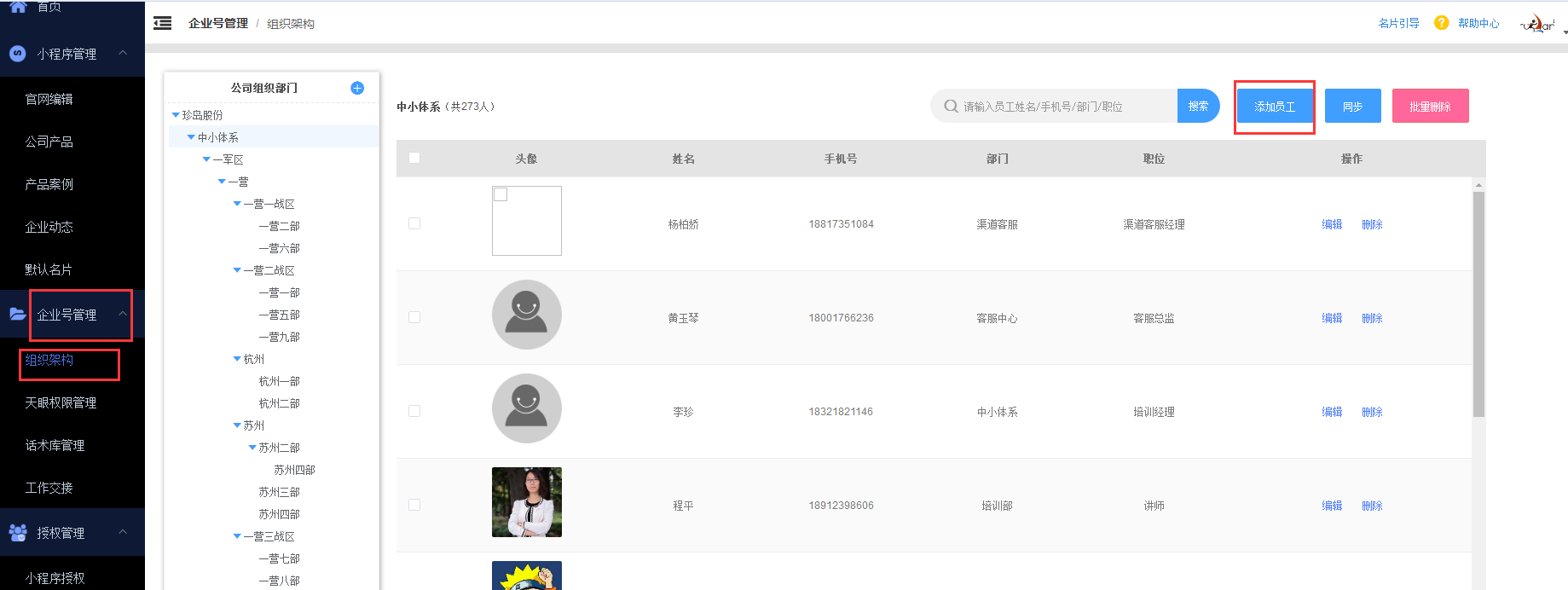Select the checkbox for 黄玉琴's row

pos(414,317)
